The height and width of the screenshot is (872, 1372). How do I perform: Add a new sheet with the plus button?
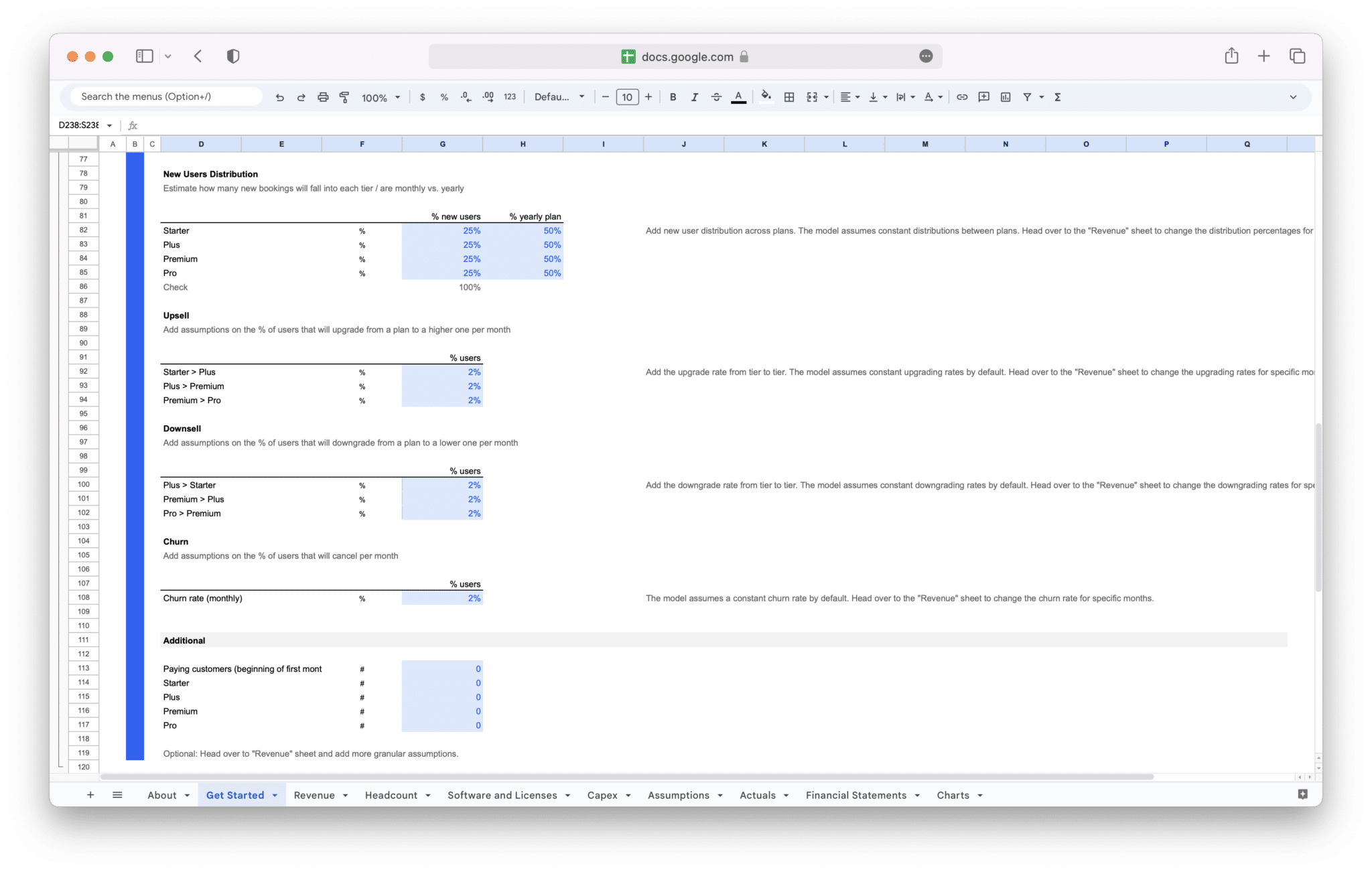pos(90,795)
